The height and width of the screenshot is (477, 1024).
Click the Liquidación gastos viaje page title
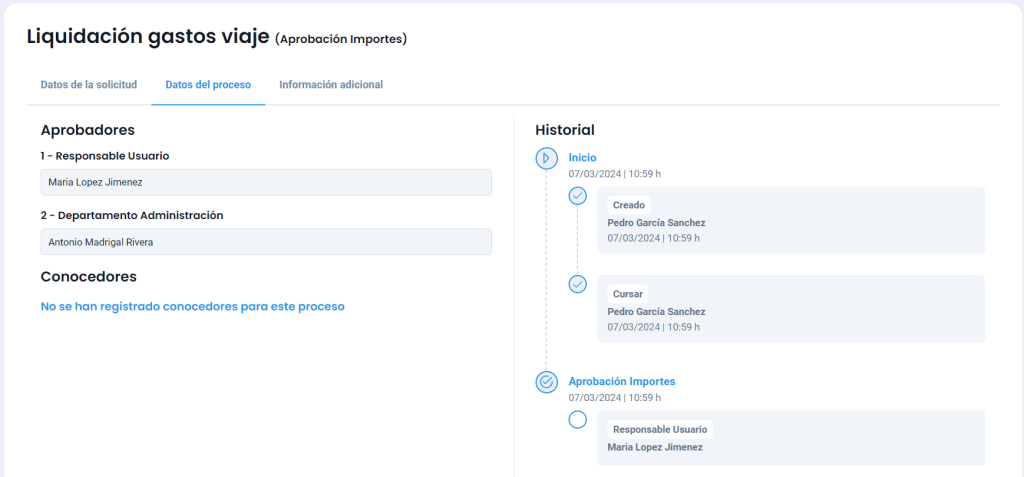148,38
